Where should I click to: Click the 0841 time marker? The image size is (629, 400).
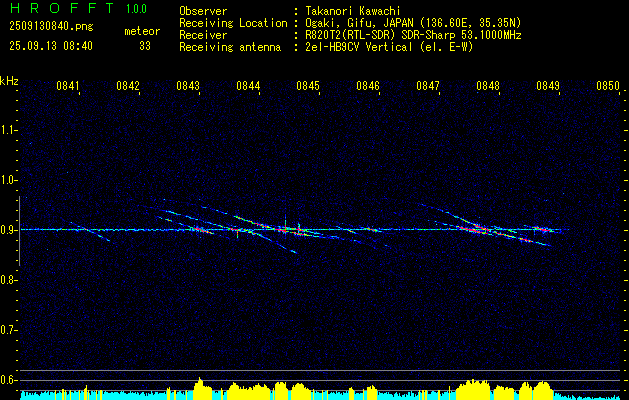68,85
